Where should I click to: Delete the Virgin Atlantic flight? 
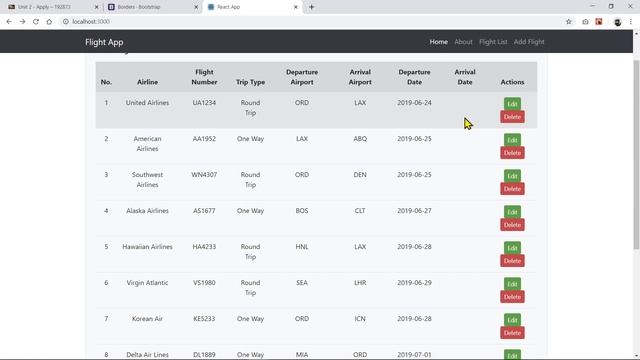[512, 297]
